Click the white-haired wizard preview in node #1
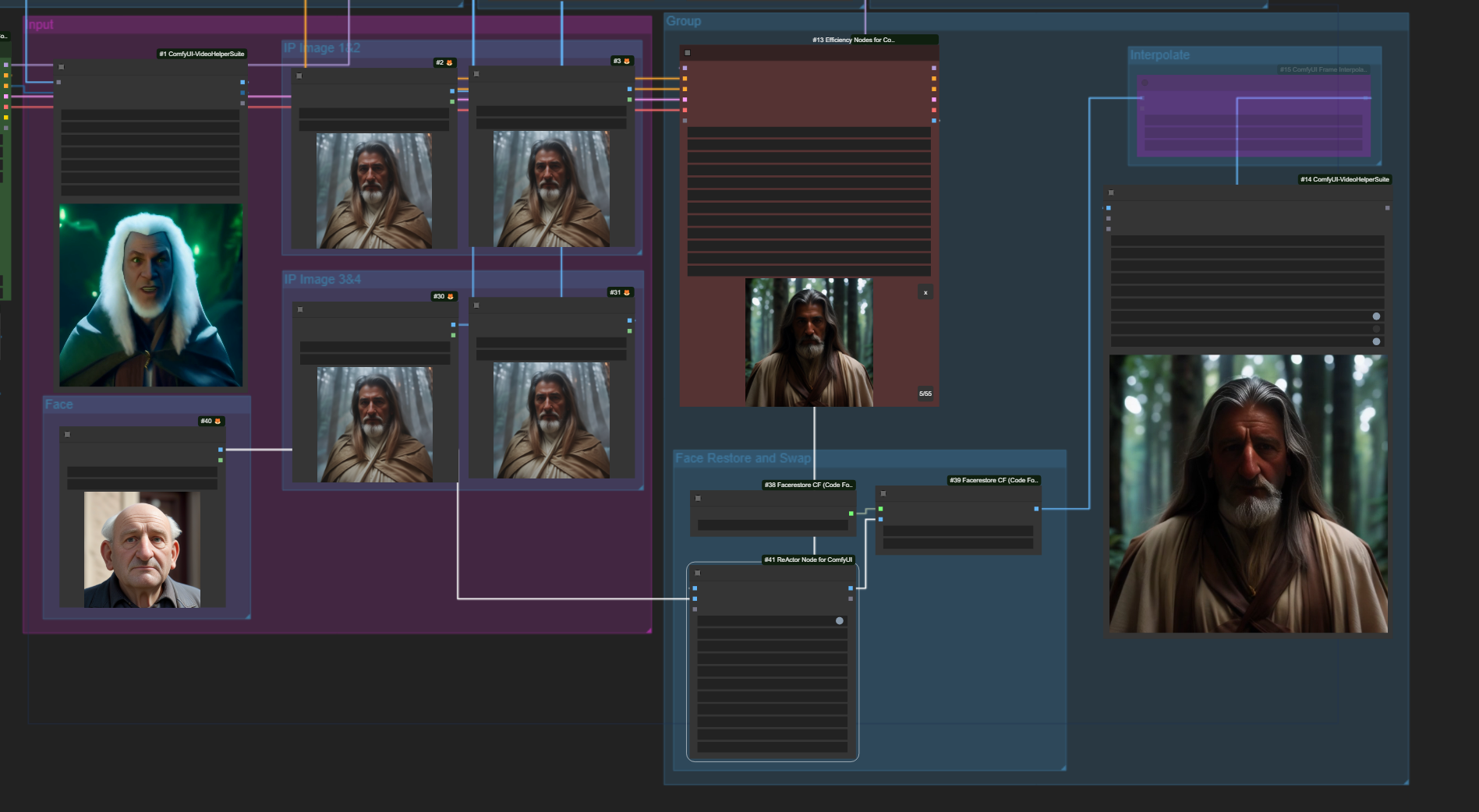 click(x=150, y=295)
